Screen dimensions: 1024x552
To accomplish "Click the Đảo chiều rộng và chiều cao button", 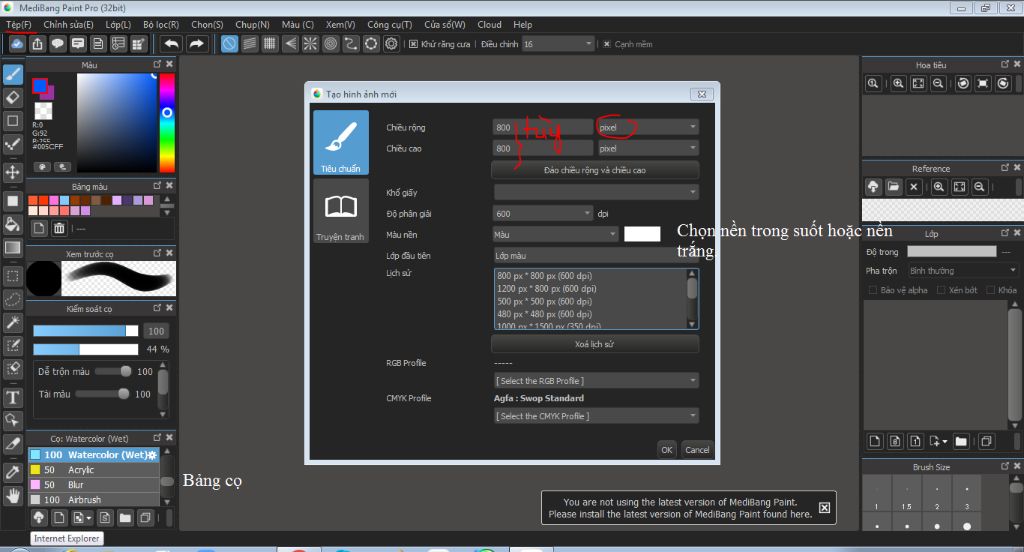I will tap(595, 170).
